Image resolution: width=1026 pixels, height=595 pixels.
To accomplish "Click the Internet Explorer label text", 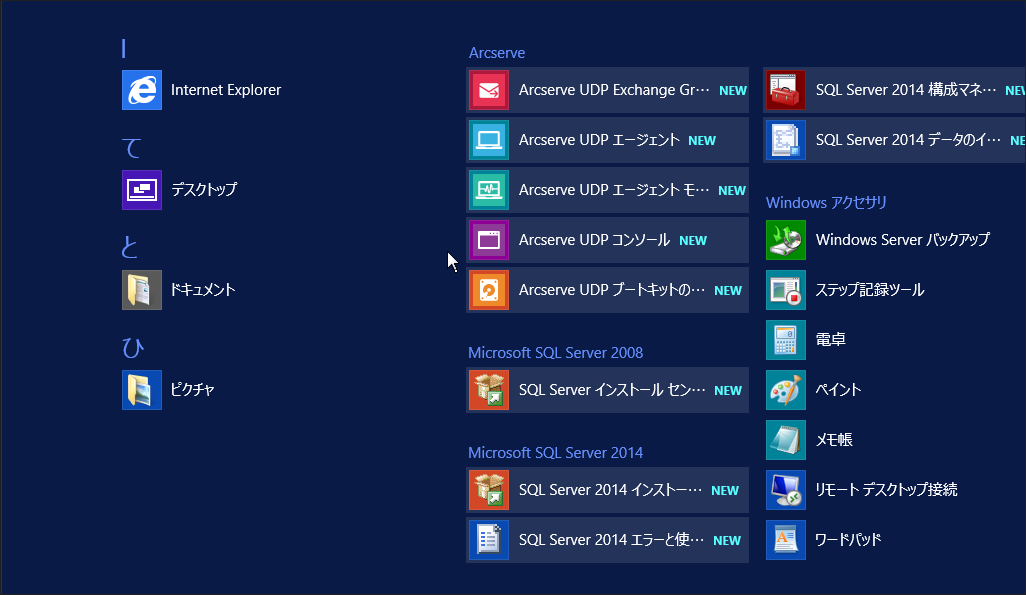I will pos(226,90).
